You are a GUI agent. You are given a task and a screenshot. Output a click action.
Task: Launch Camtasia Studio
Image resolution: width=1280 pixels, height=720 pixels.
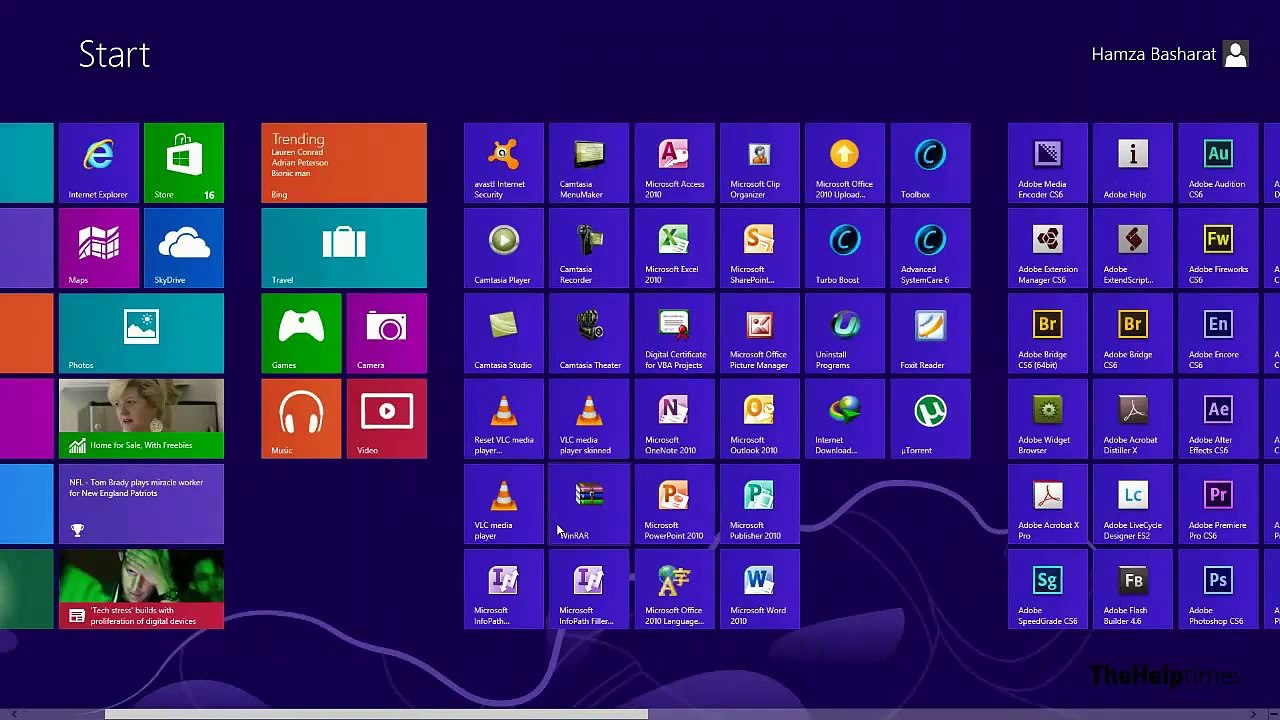[504, 333]
